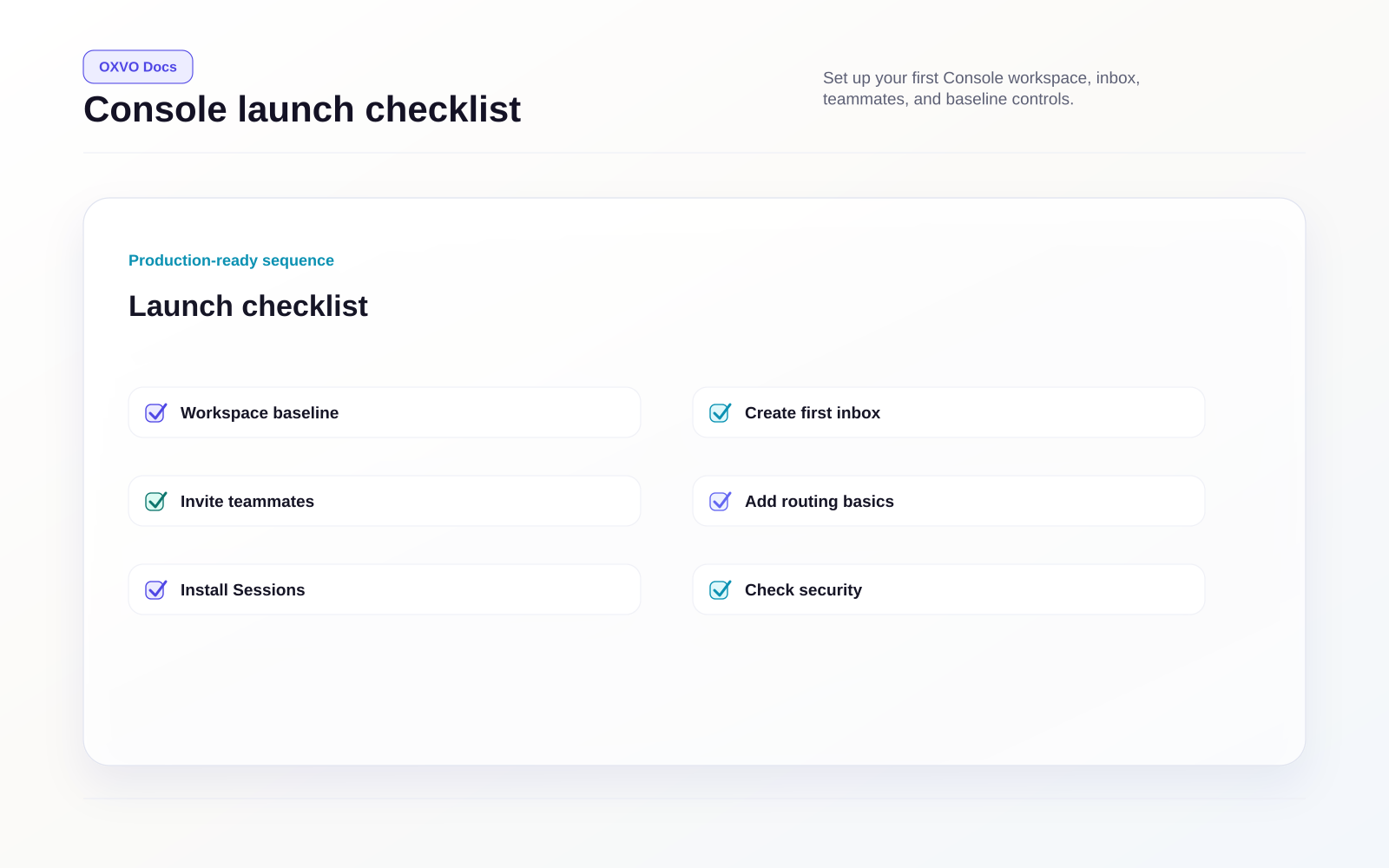Select the Invite teammates label
Viewport: 1389px width, 868px height.
click(x=247, y=502)
